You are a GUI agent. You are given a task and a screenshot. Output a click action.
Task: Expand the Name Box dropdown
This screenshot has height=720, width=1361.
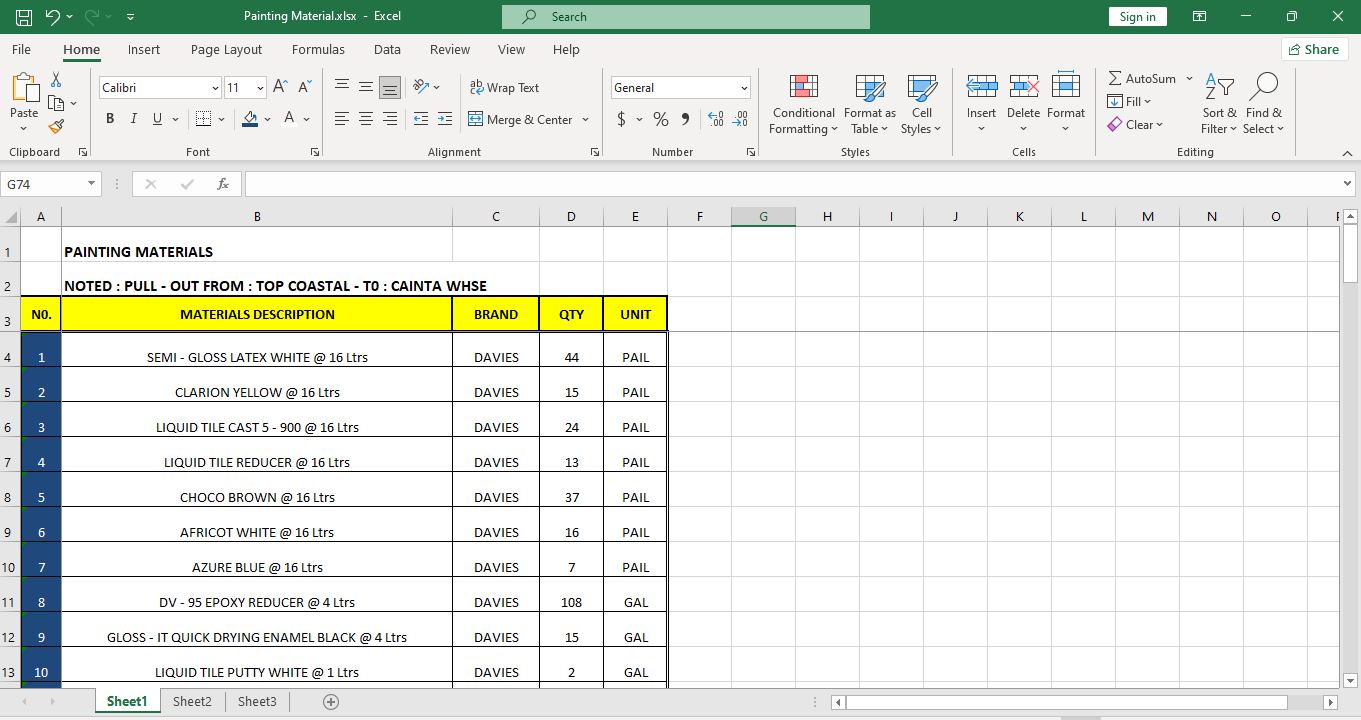92,184
